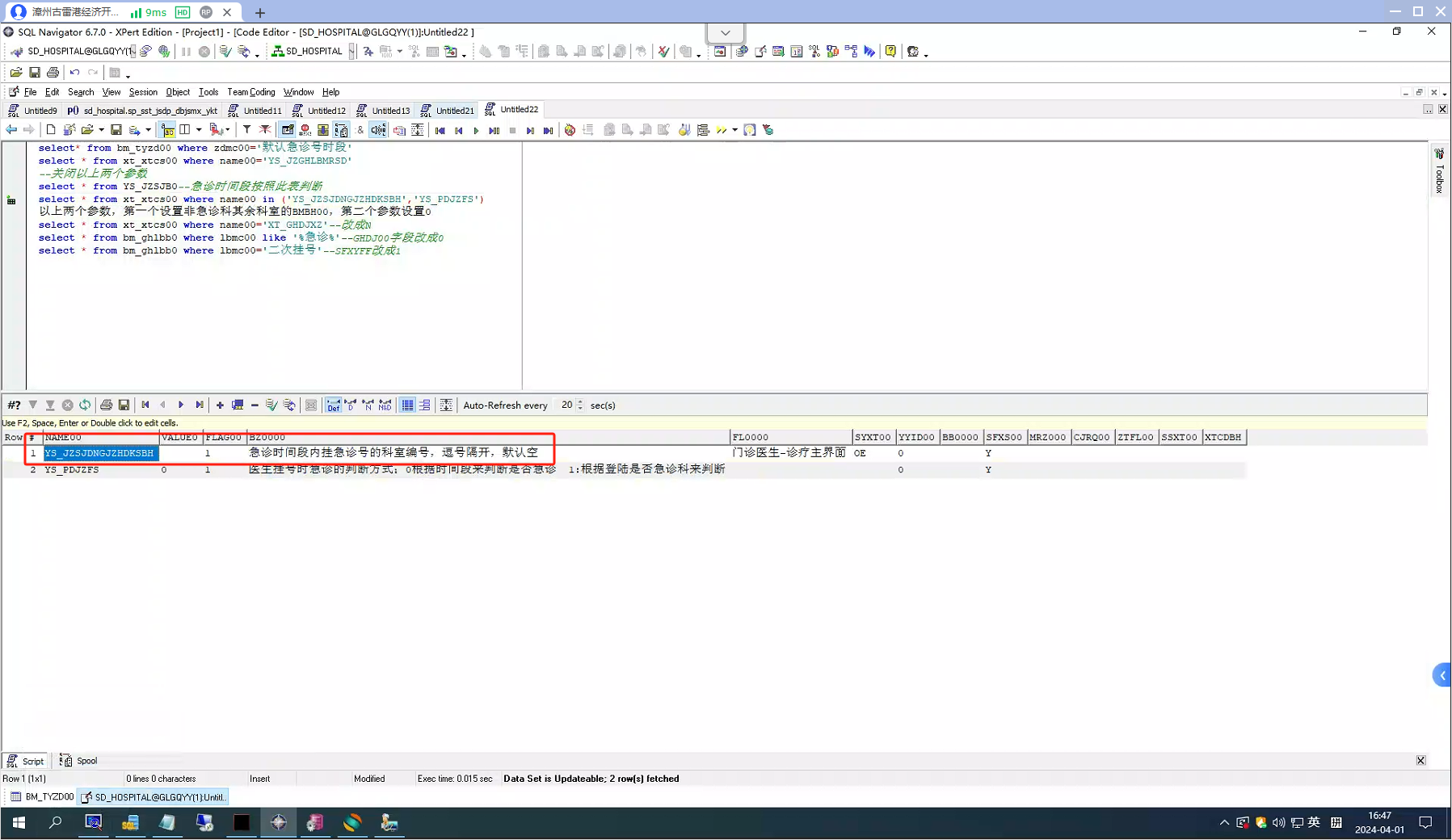This screenshot has width=1452, height=840.
Task: Toggle grid view layout in results toolbar
Action: tap(407, 405)
